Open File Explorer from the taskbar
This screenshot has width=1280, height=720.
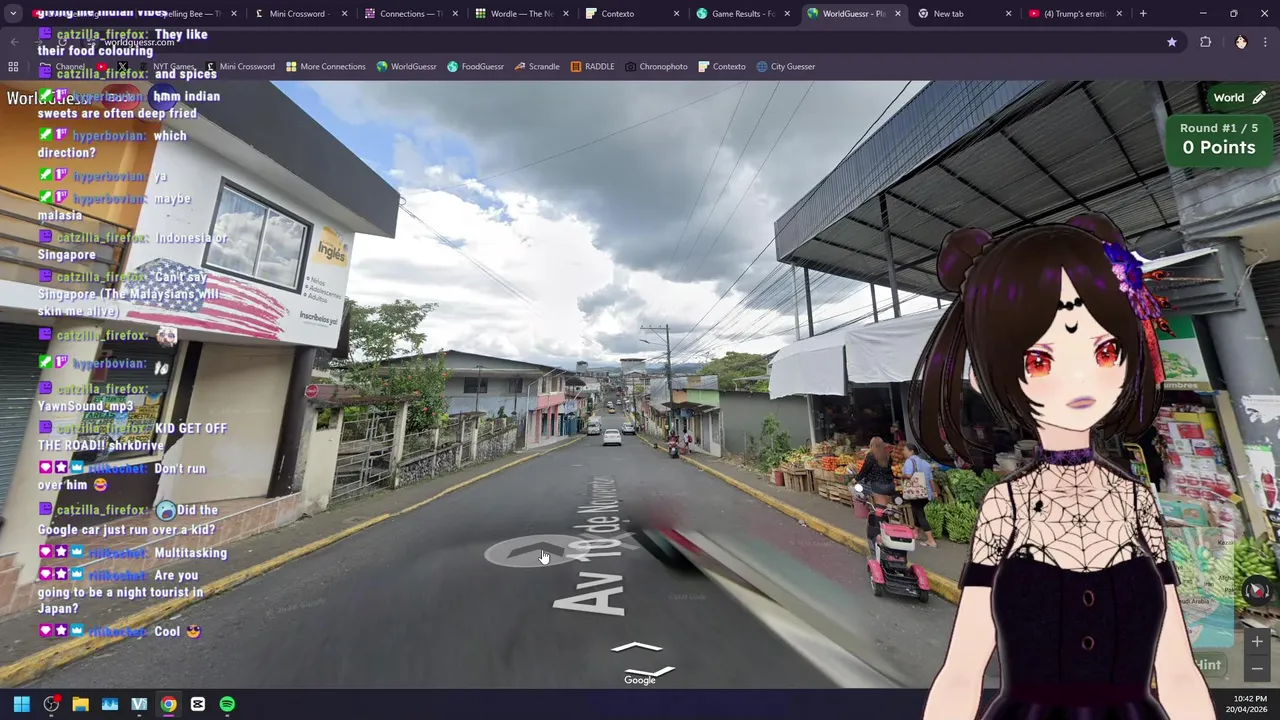80,704
